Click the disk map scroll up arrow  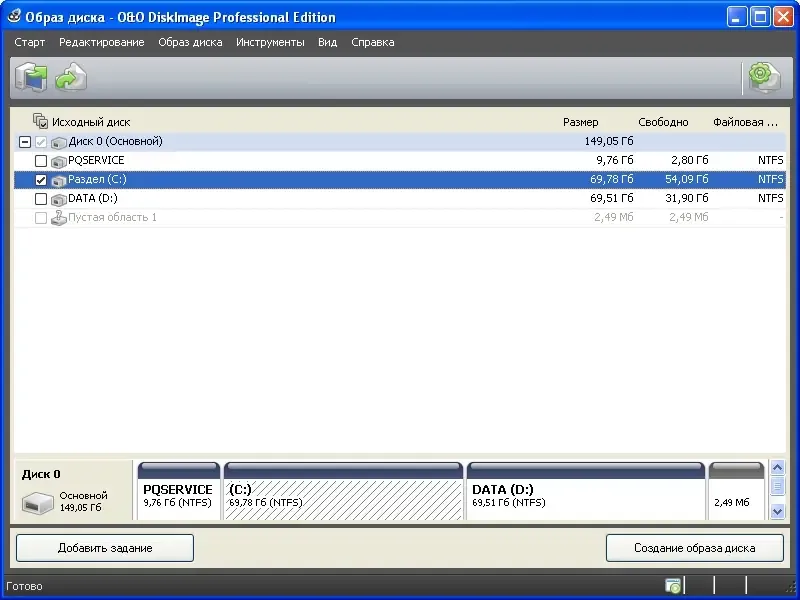point(777,467)
